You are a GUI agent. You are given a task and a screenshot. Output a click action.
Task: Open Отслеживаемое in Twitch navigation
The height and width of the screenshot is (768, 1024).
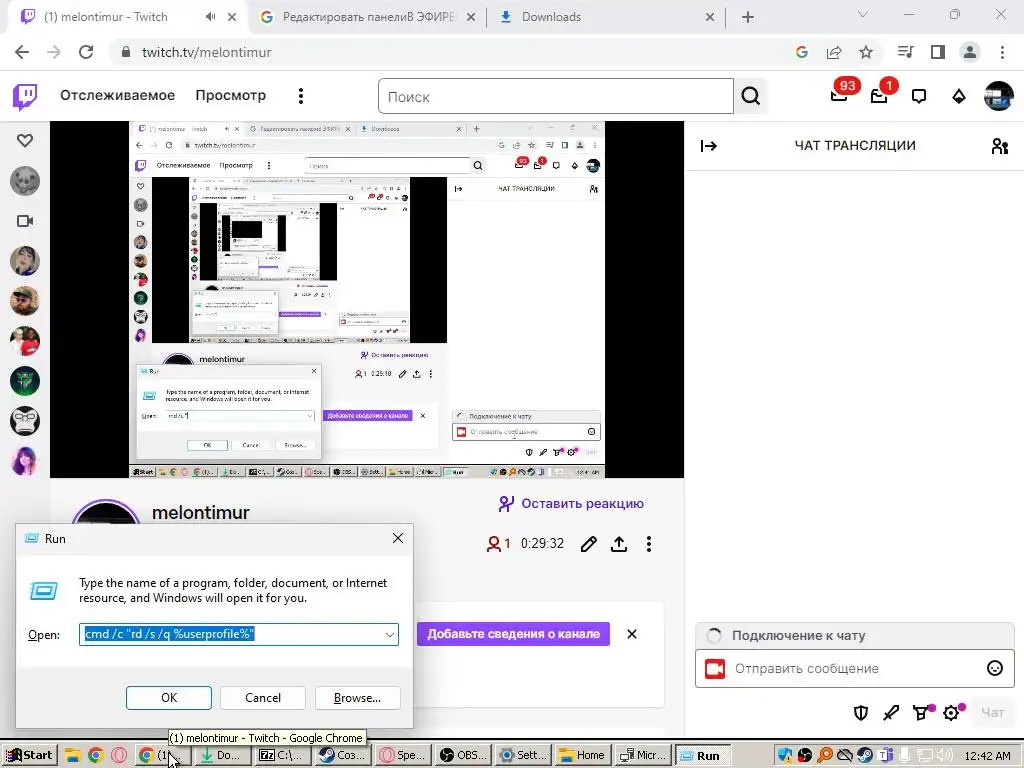tap(118, 95)
